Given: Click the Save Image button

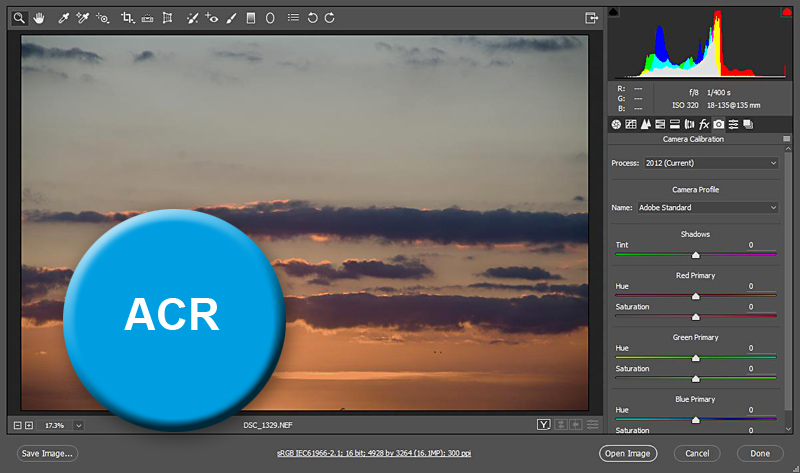Looking at the screenshot, I should pyautogui.click(x=47, y=453).
